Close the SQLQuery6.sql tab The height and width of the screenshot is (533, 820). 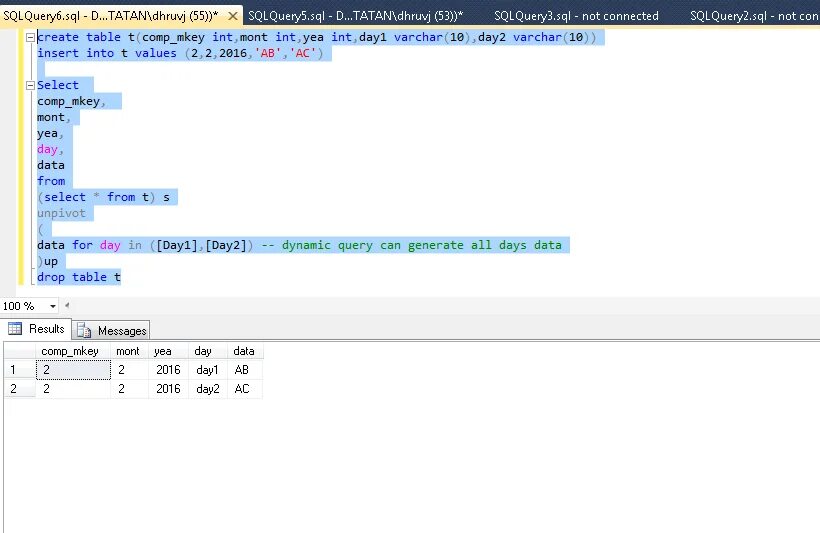(x=233, y=16)
